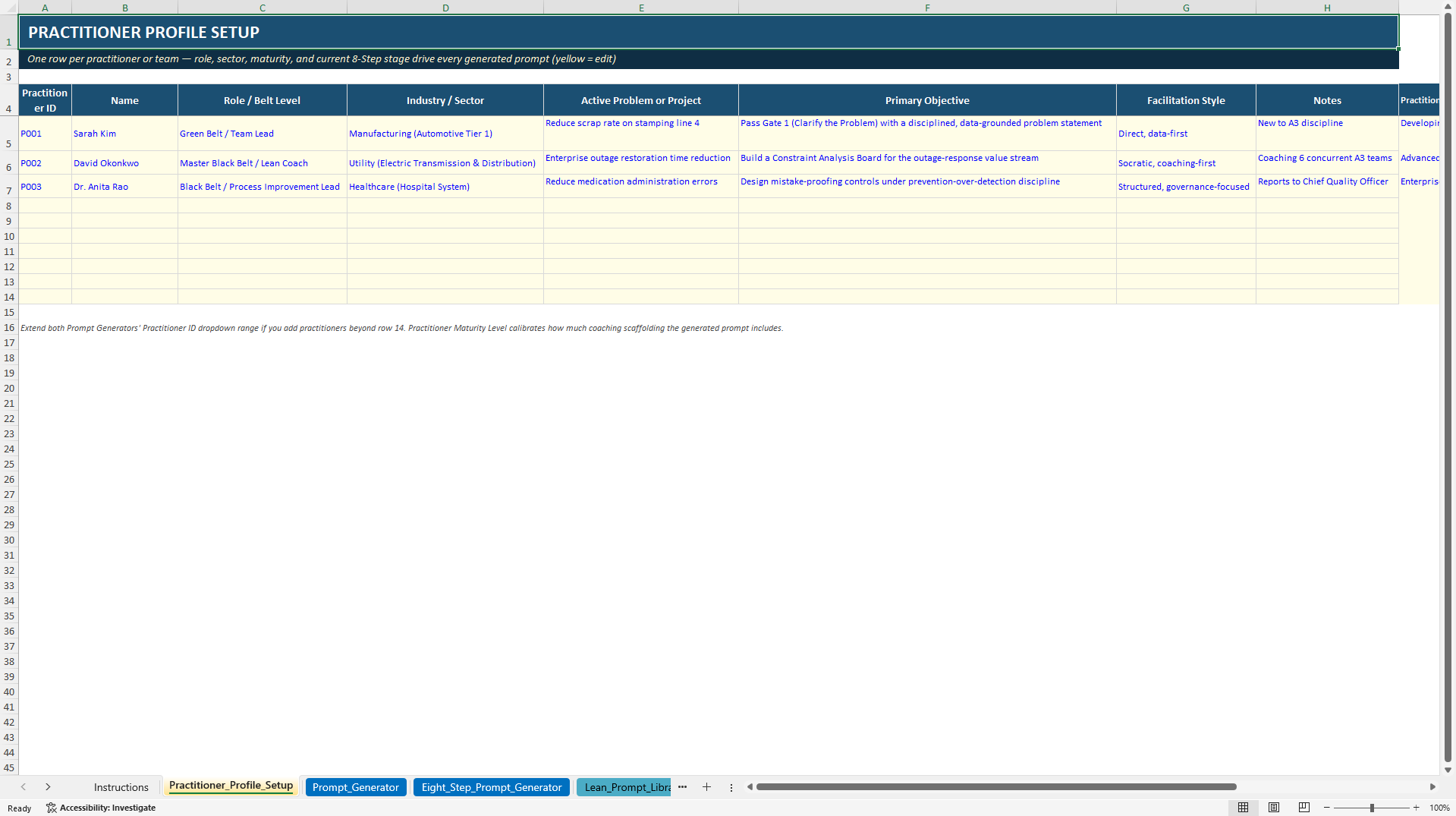Screen dimensions: 1456x816
Task: Open Accessibility Investigate status indicator
Action: [101, 808]
